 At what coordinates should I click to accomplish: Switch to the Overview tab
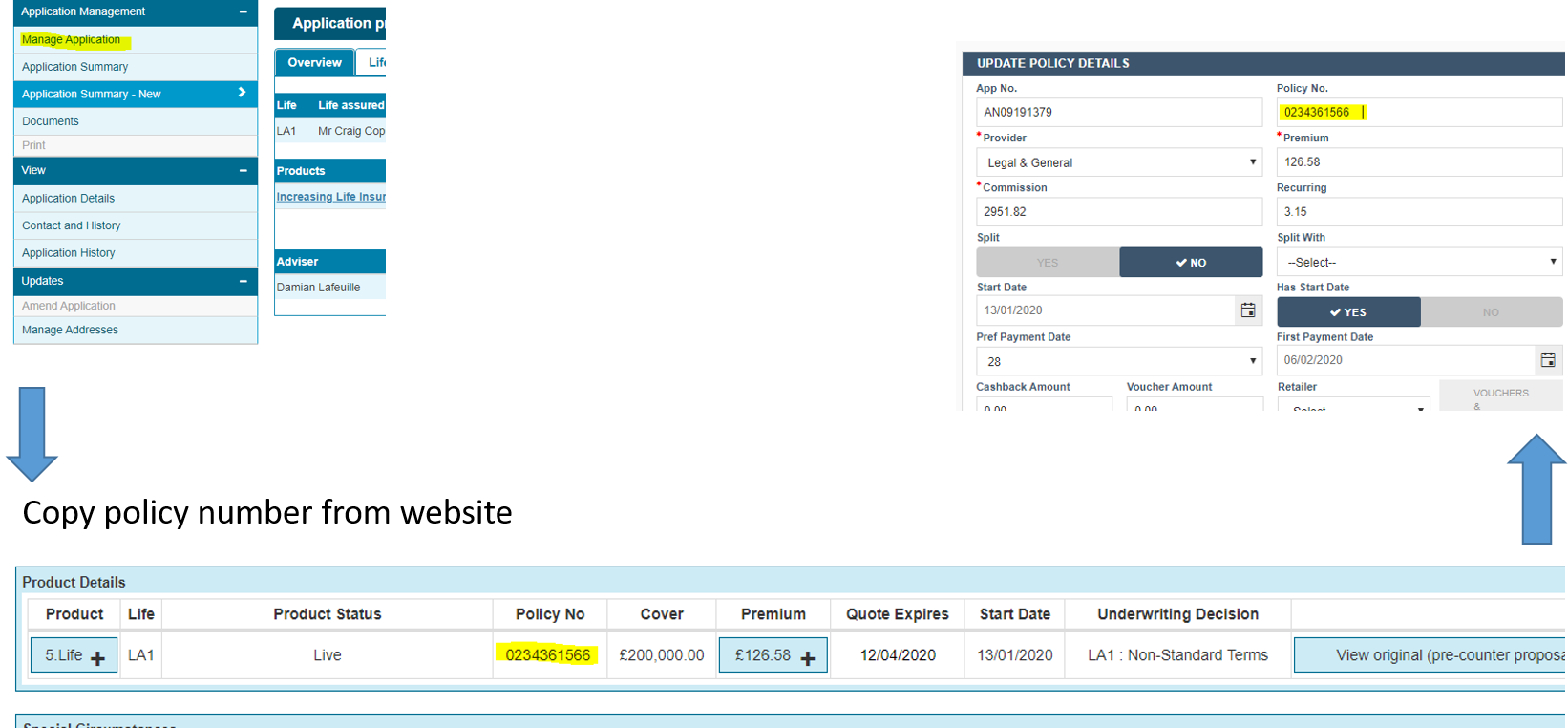[314, 63]
